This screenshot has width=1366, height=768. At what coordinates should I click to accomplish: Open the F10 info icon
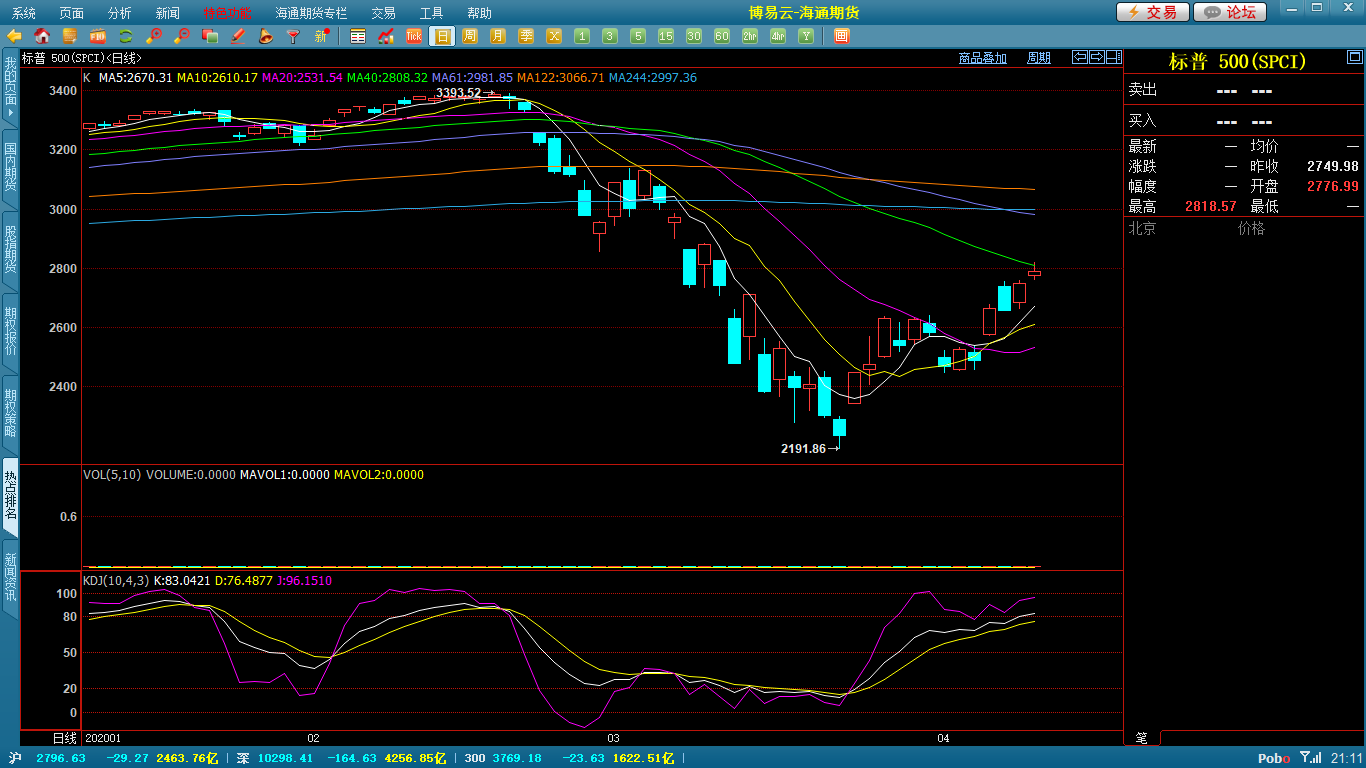pos(98,36)
